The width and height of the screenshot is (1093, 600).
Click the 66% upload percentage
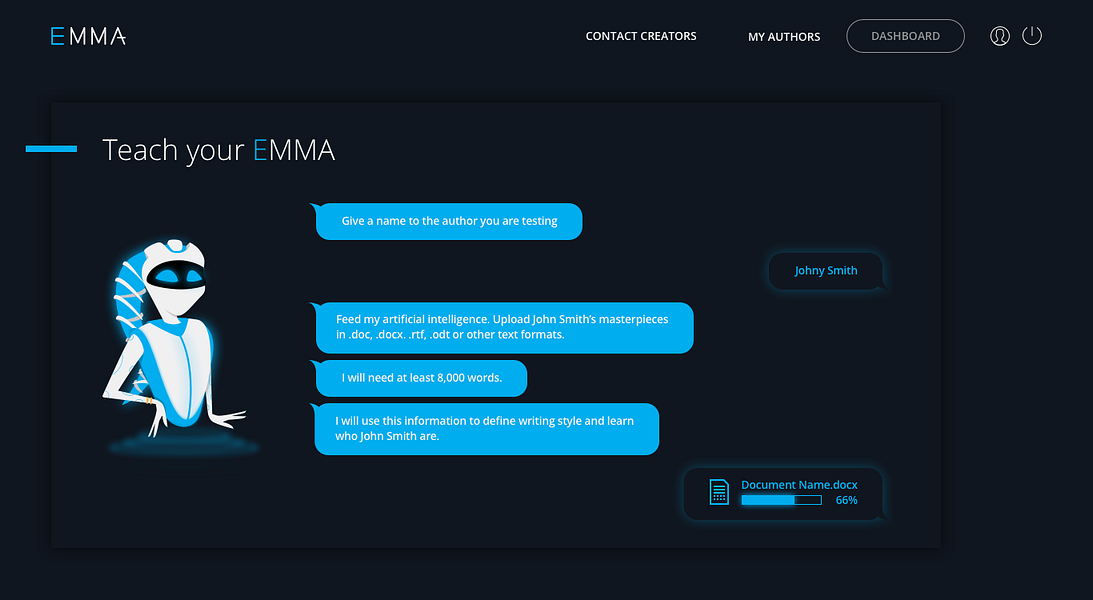click(846, 500)
